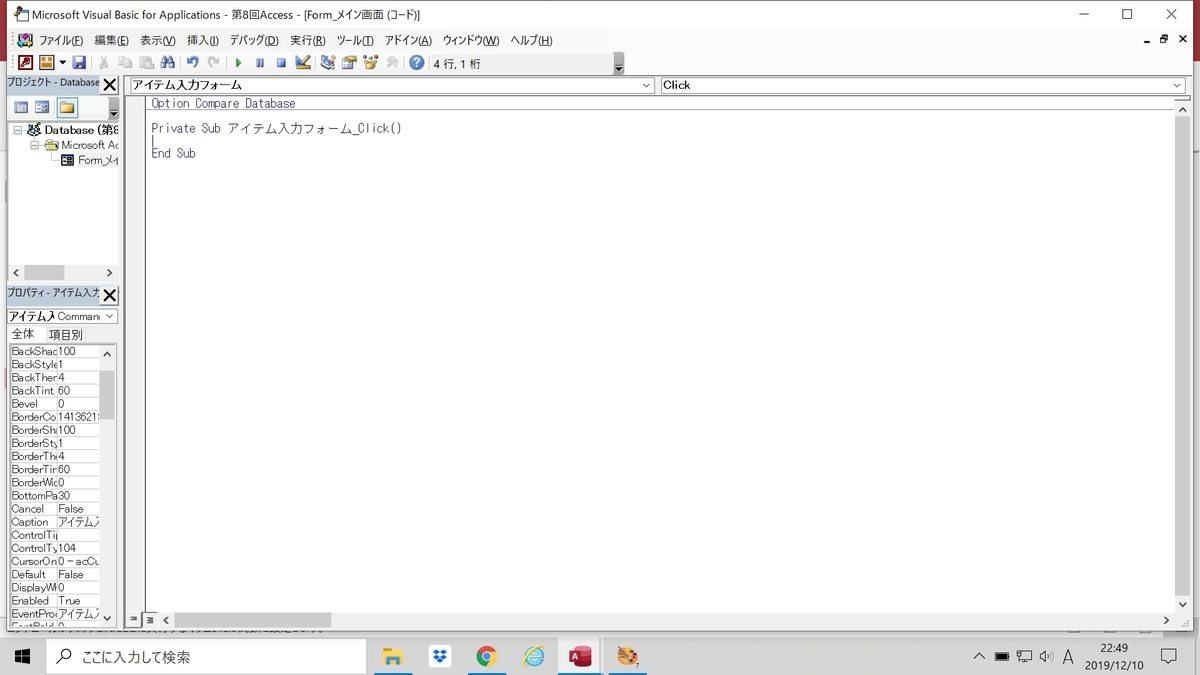
Task: Click the Redo arrow icon
Action: (x=213, y=63)
